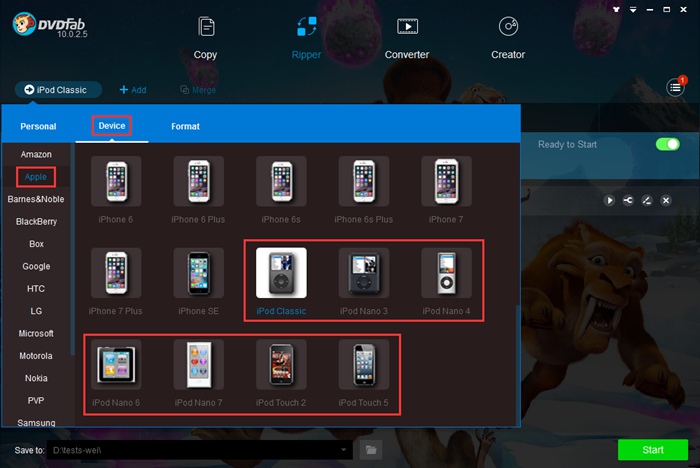Choose the iPhone 6s profile
This screenshot has width=700, height=468.
pos(281,191)
